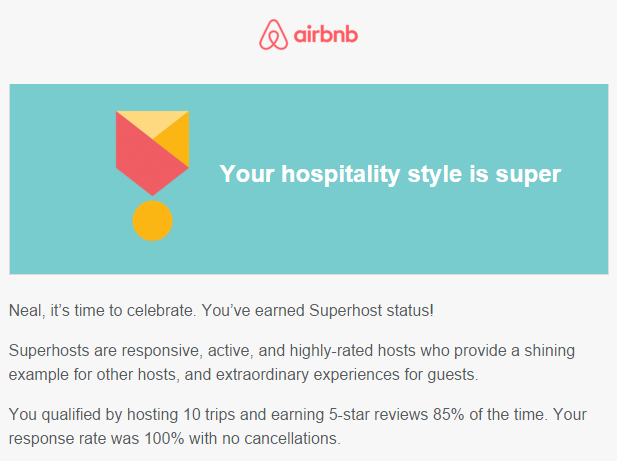The image size is (617, 461).
Task: Click the words 'no cancellations'
Action: 281,439
